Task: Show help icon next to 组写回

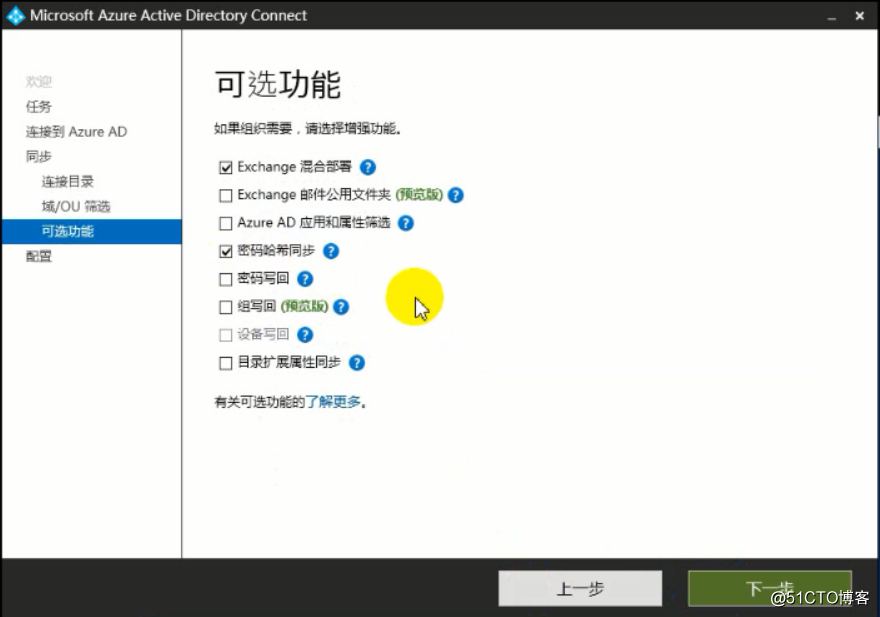Action: point(341,307)
